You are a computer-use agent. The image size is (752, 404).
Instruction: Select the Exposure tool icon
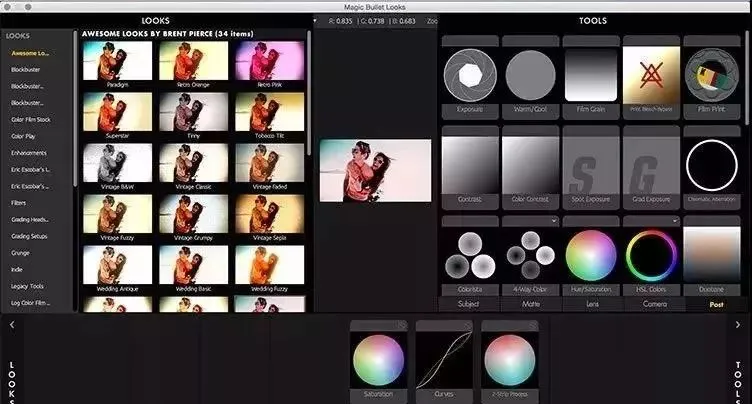tap(470, 75)
